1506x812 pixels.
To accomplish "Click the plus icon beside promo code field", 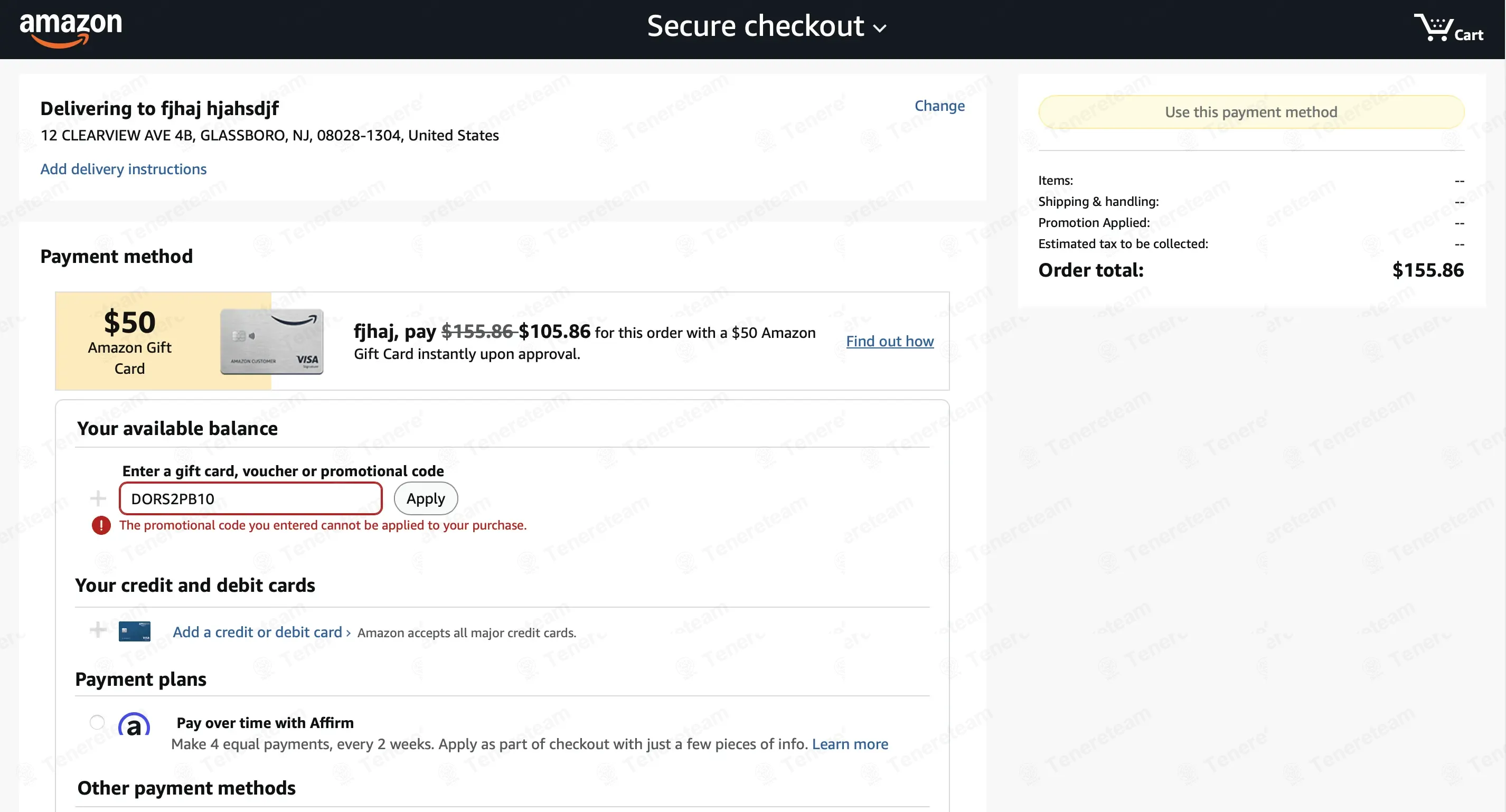I will tap(98, 499).
